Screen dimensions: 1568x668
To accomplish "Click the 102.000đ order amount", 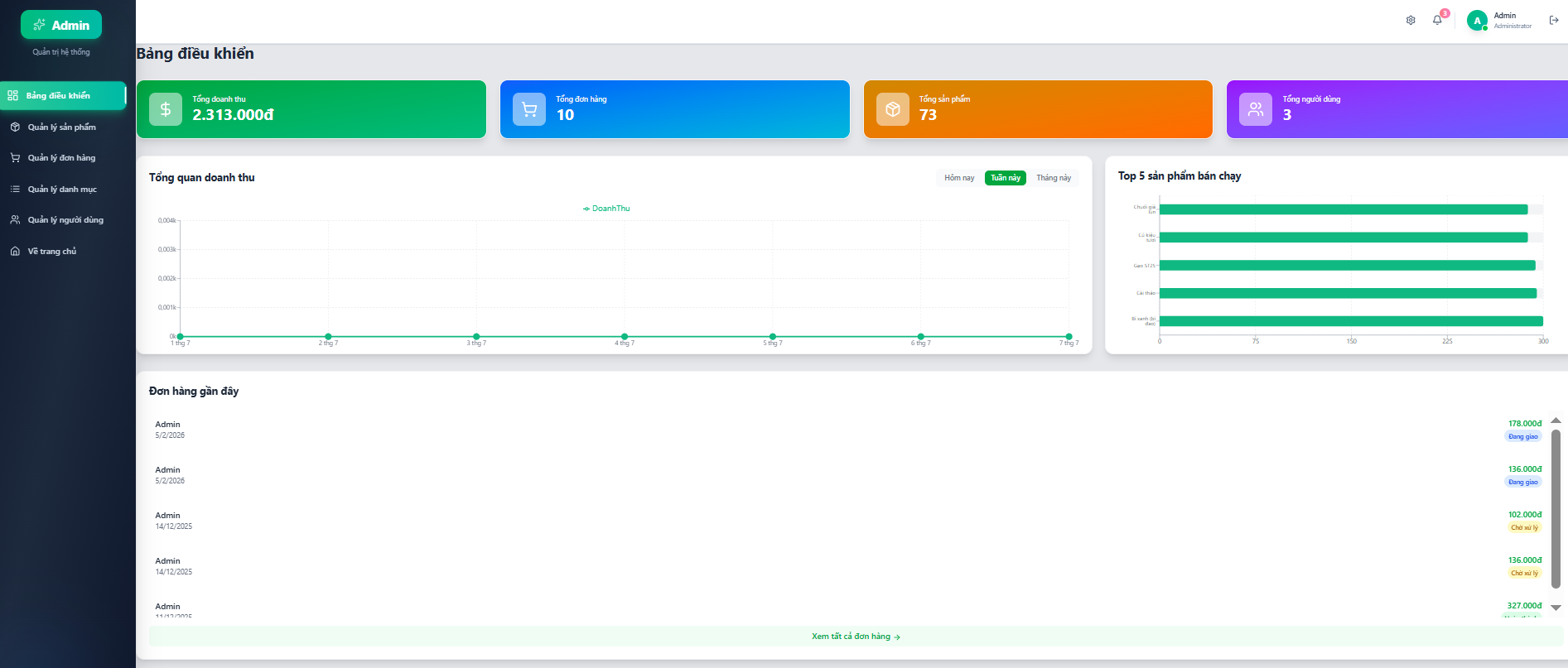I will [x=1525, y=514].
